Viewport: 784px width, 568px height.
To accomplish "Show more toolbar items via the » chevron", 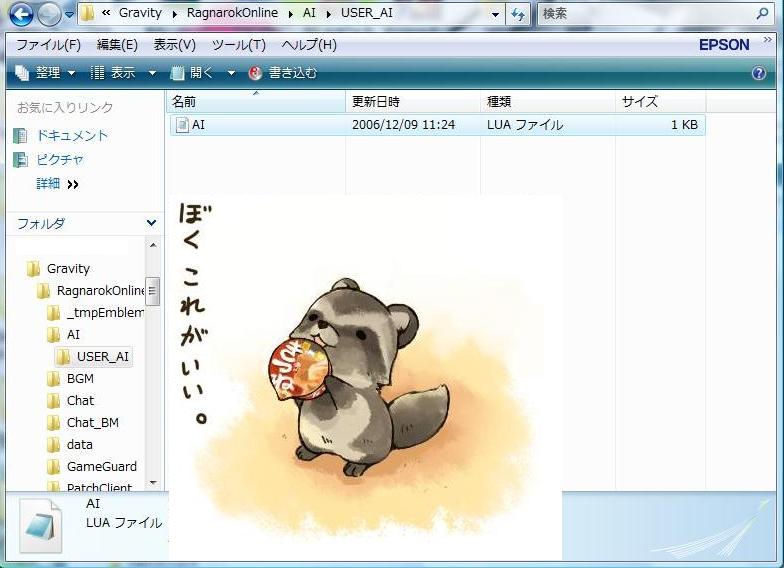I will [x=768, y=40].
